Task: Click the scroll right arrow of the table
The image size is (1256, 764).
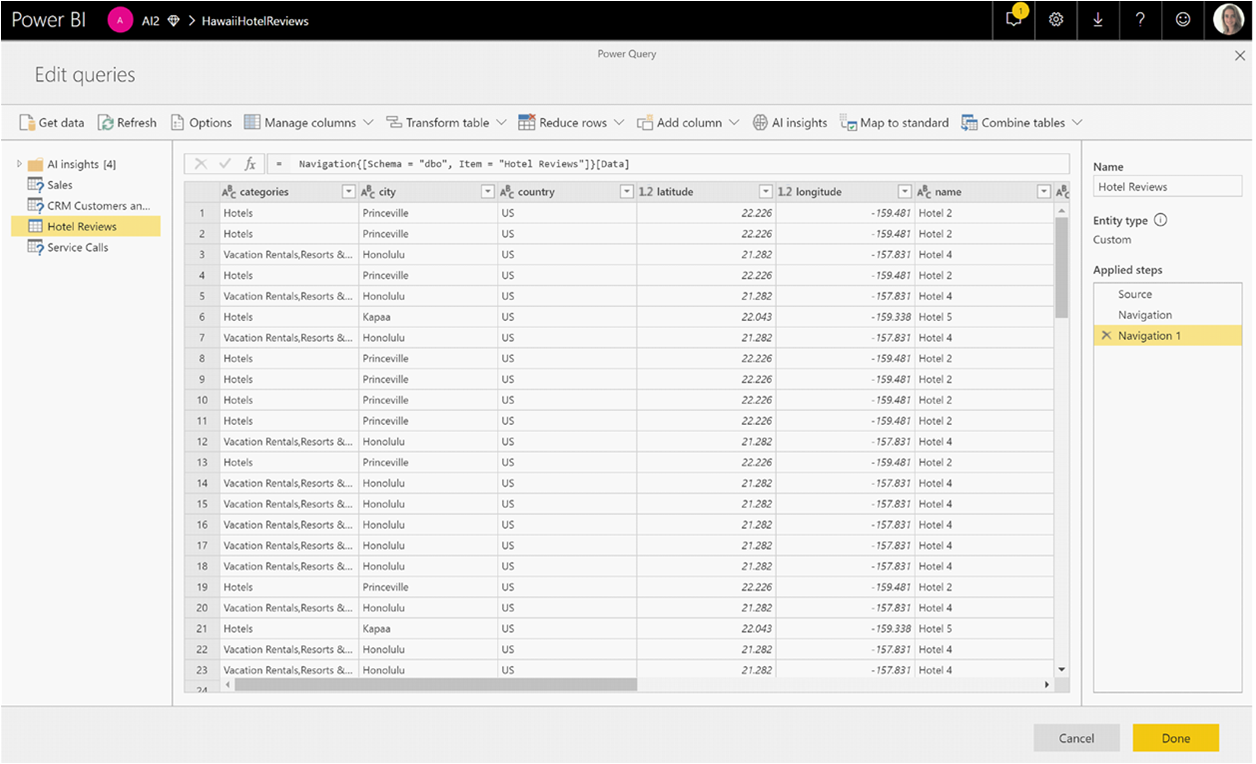Action: click(1047, 685)
